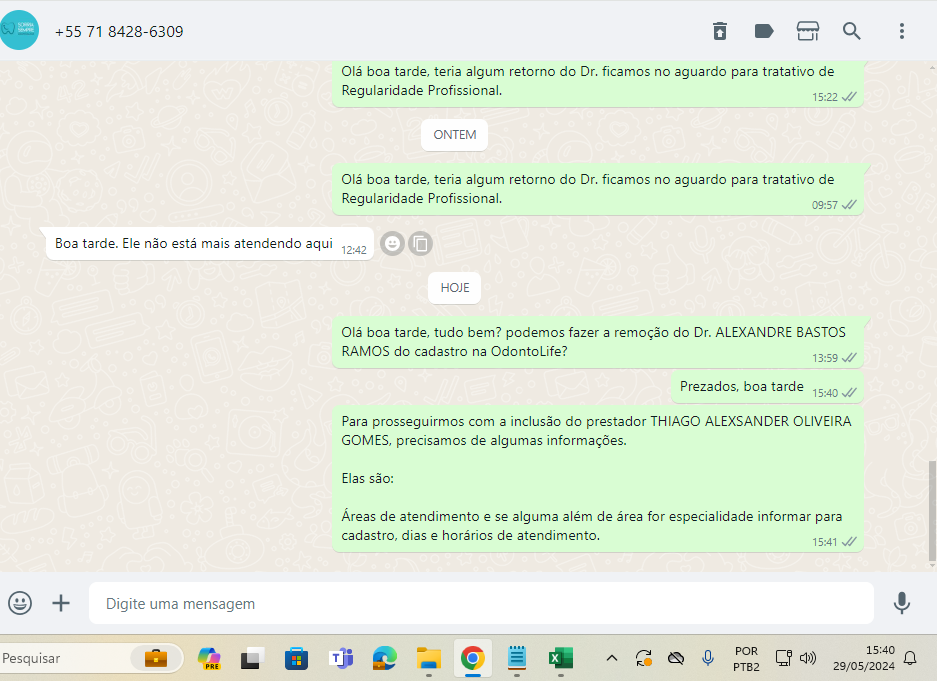The height and width of the screenshot is (681, 937).
Task: Open contact profile picture
Action: [19, 30]
